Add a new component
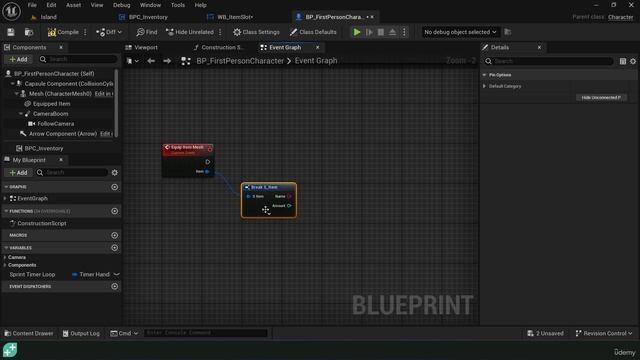Viewport: 640px width, 360px height. [18, 59]
